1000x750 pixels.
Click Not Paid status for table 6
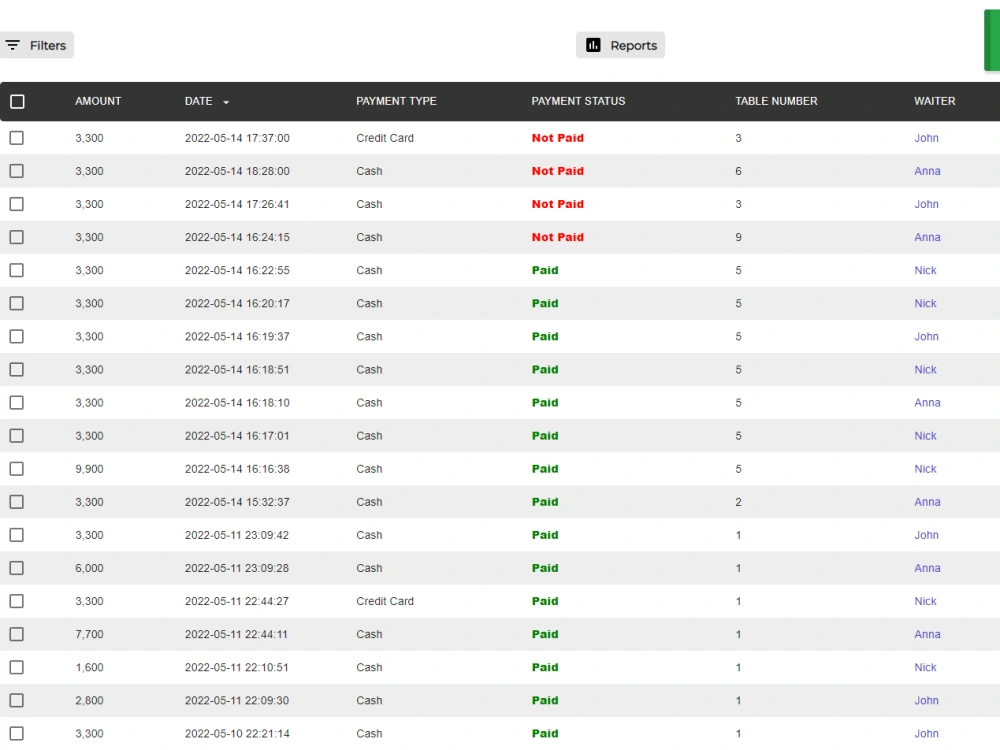(558, 171)
